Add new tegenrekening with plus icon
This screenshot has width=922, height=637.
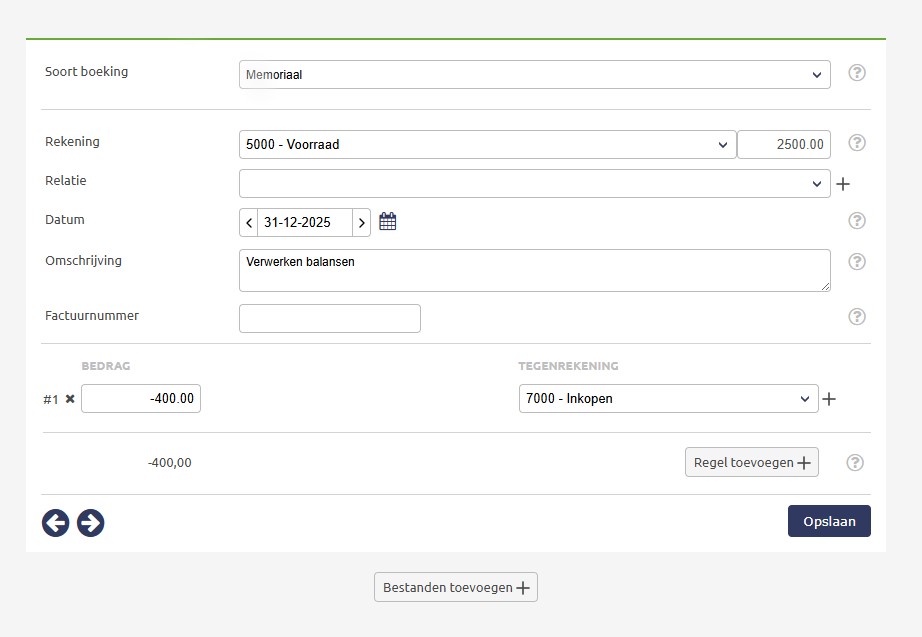point(828,400)
